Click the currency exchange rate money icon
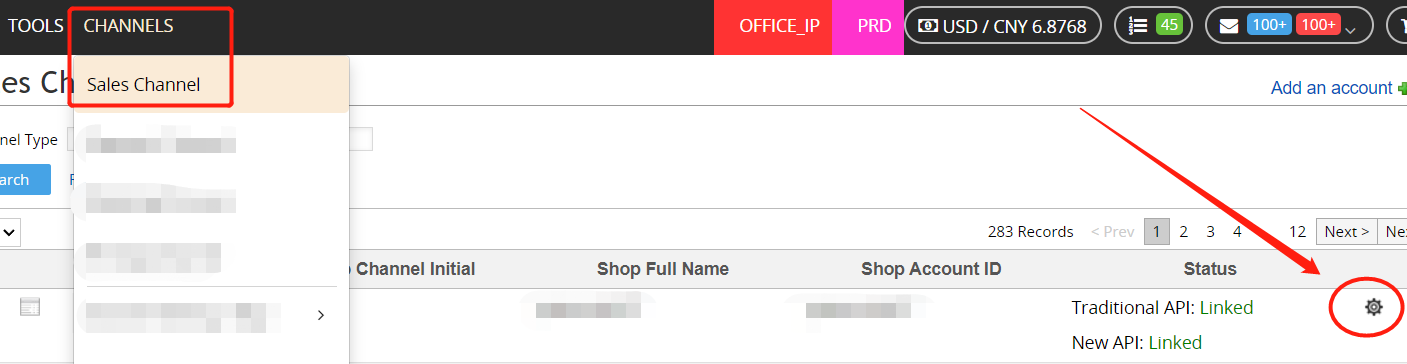The image size is (1407, 364). pos(927,26)
